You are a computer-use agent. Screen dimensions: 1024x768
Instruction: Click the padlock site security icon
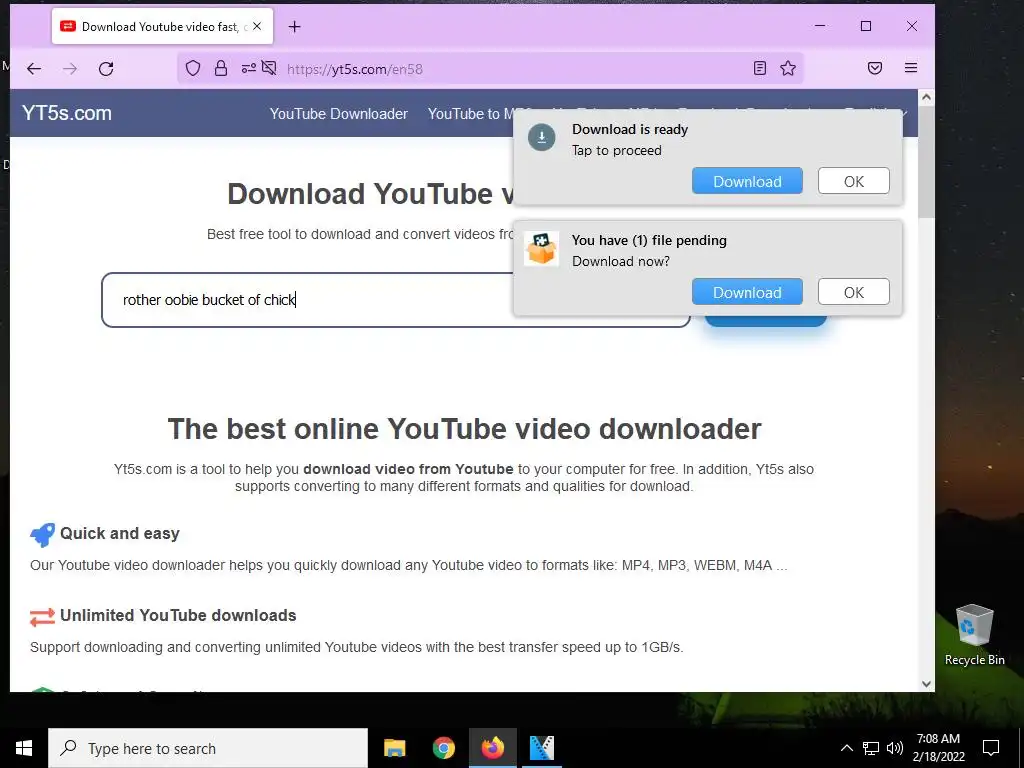(221, 68)
